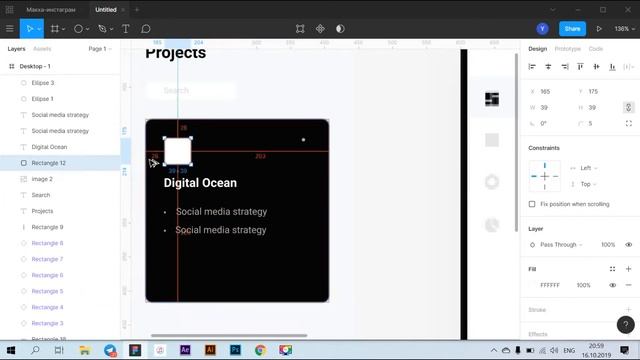Align selection to left edge
Viewport: 640px width, 360px height.
[532, 67]
